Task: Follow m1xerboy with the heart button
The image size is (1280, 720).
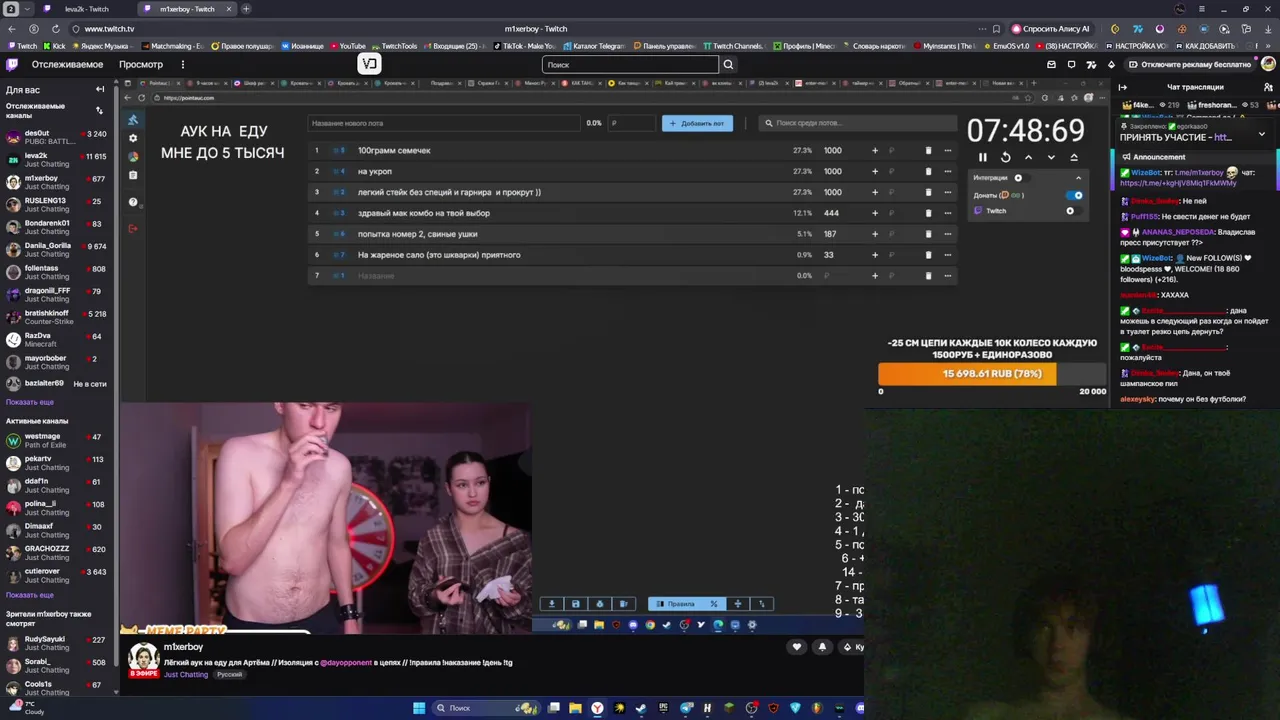Action: tap(797, 647)
